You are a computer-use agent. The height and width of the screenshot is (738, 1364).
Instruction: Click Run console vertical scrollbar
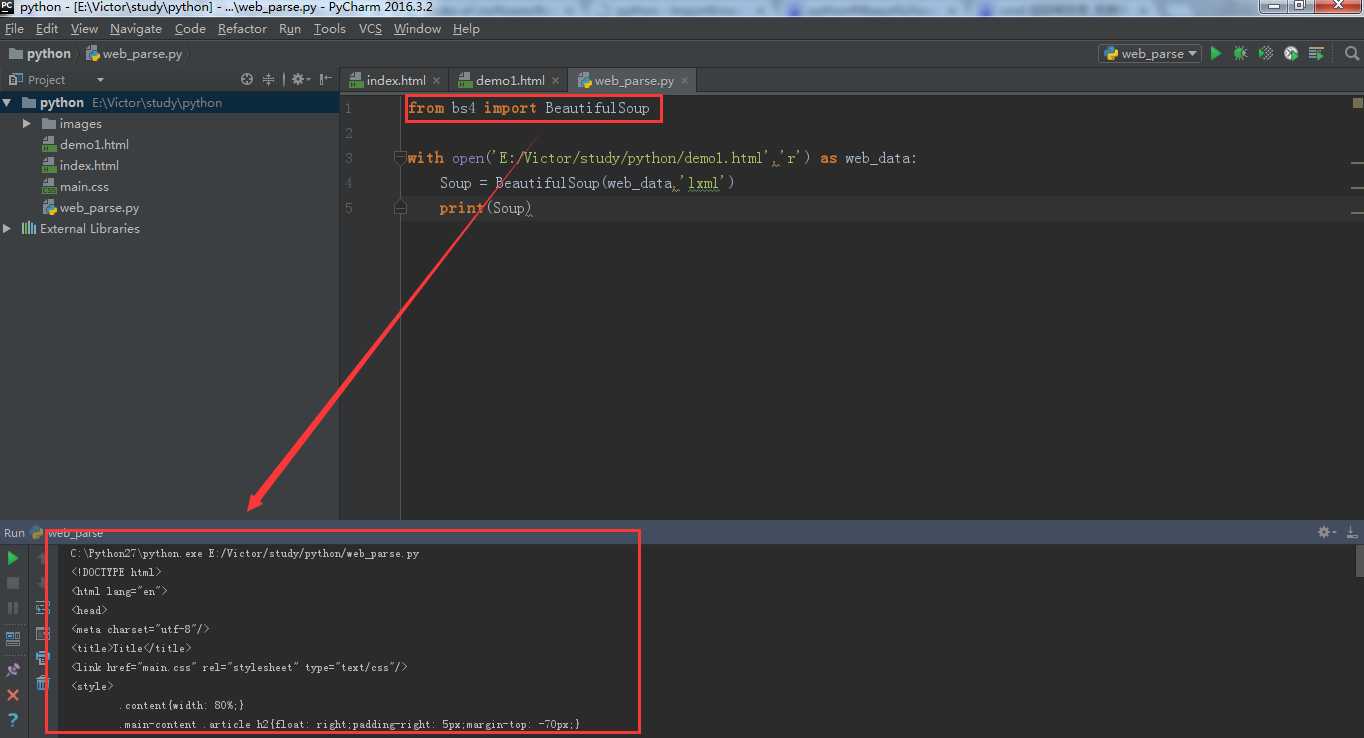1359,562
